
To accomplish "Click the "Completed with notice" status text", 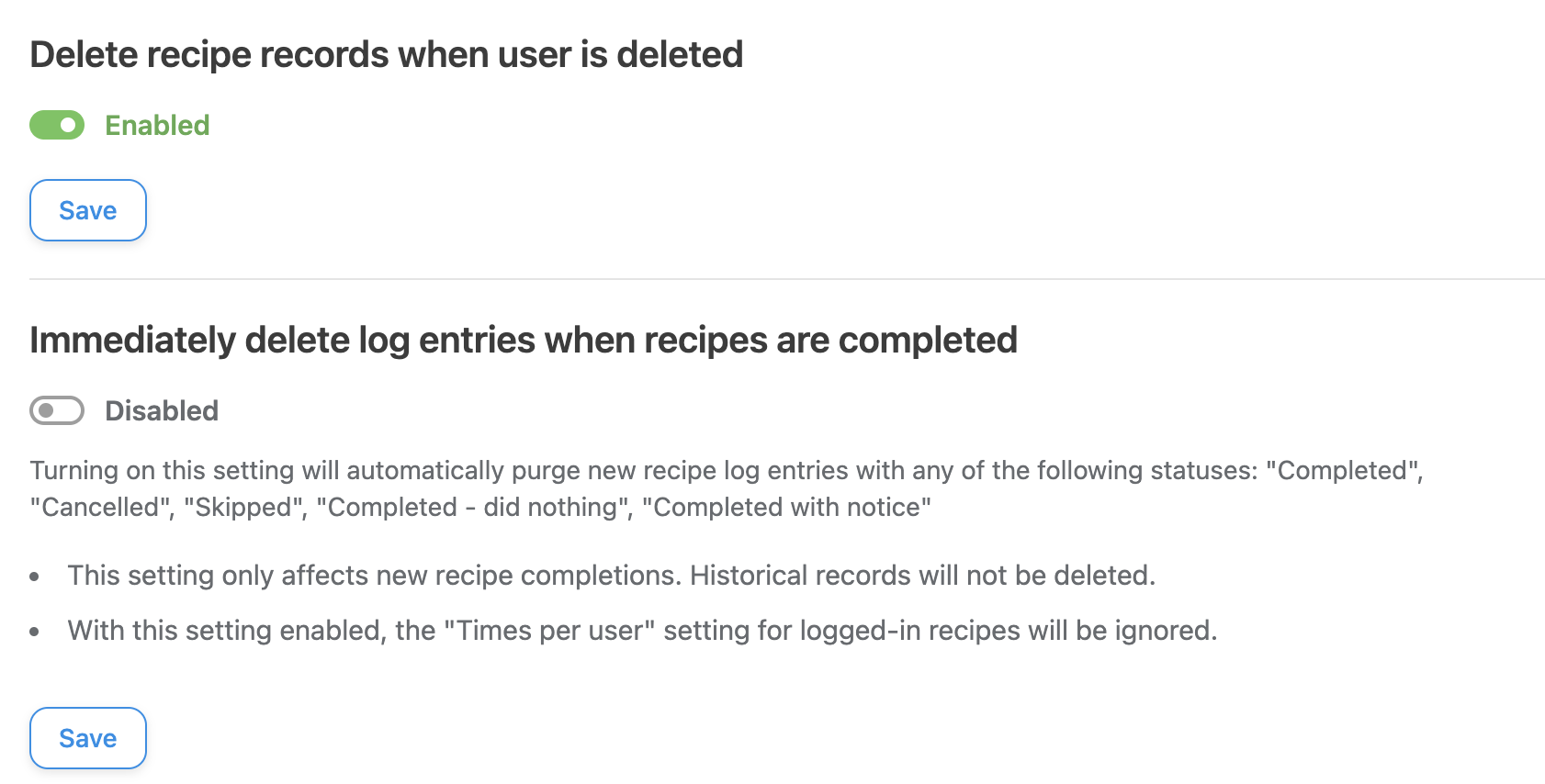I will [x=786, y=507].
